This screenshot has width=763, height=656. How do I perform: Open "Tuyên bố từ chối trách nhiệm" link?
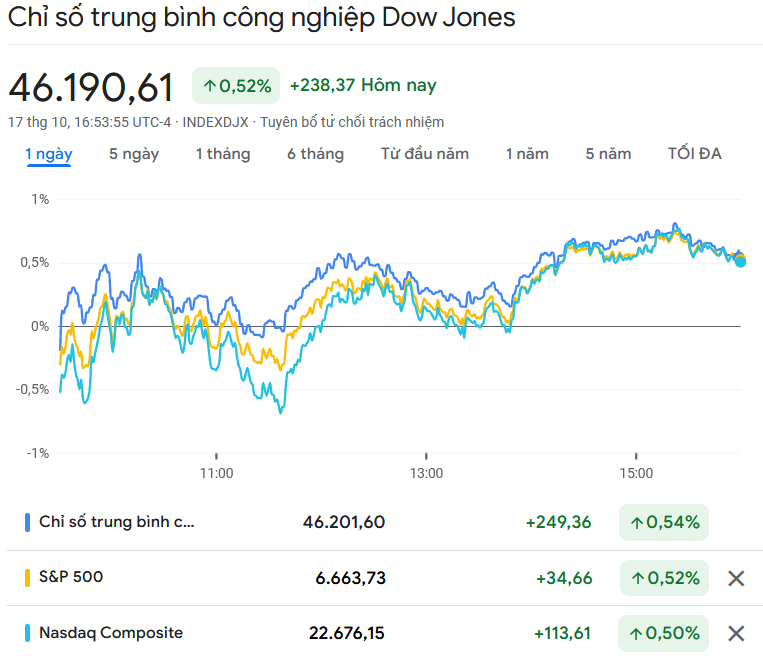point(352,122)
